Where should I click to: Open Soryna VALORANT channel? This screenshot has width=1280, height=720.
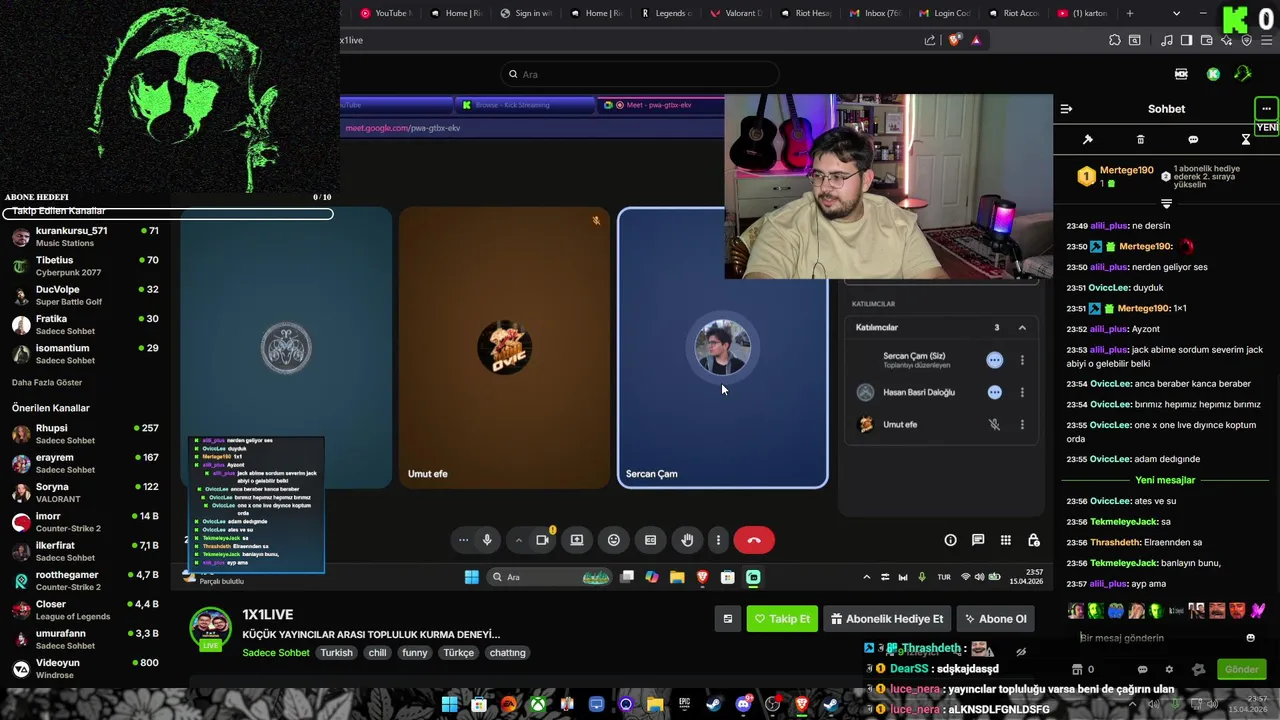click(x=85, y=492)
